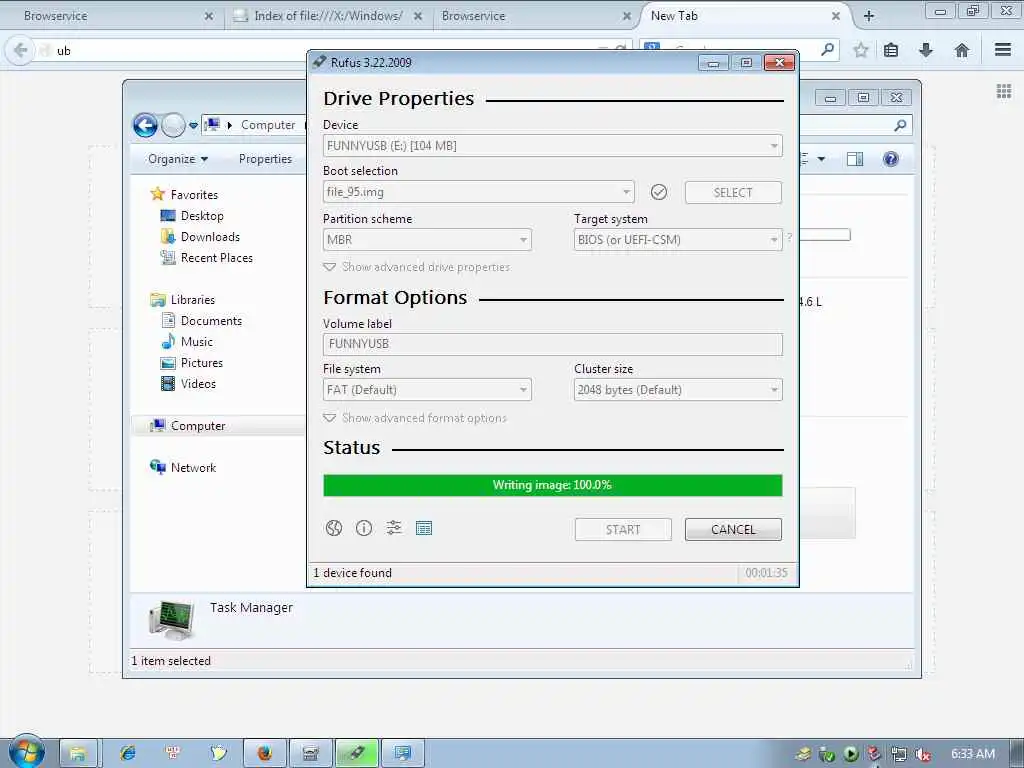Screen dimensions: 1024x768
Task: Open Firefox bookmarks list icon
Action: point(891,50)
